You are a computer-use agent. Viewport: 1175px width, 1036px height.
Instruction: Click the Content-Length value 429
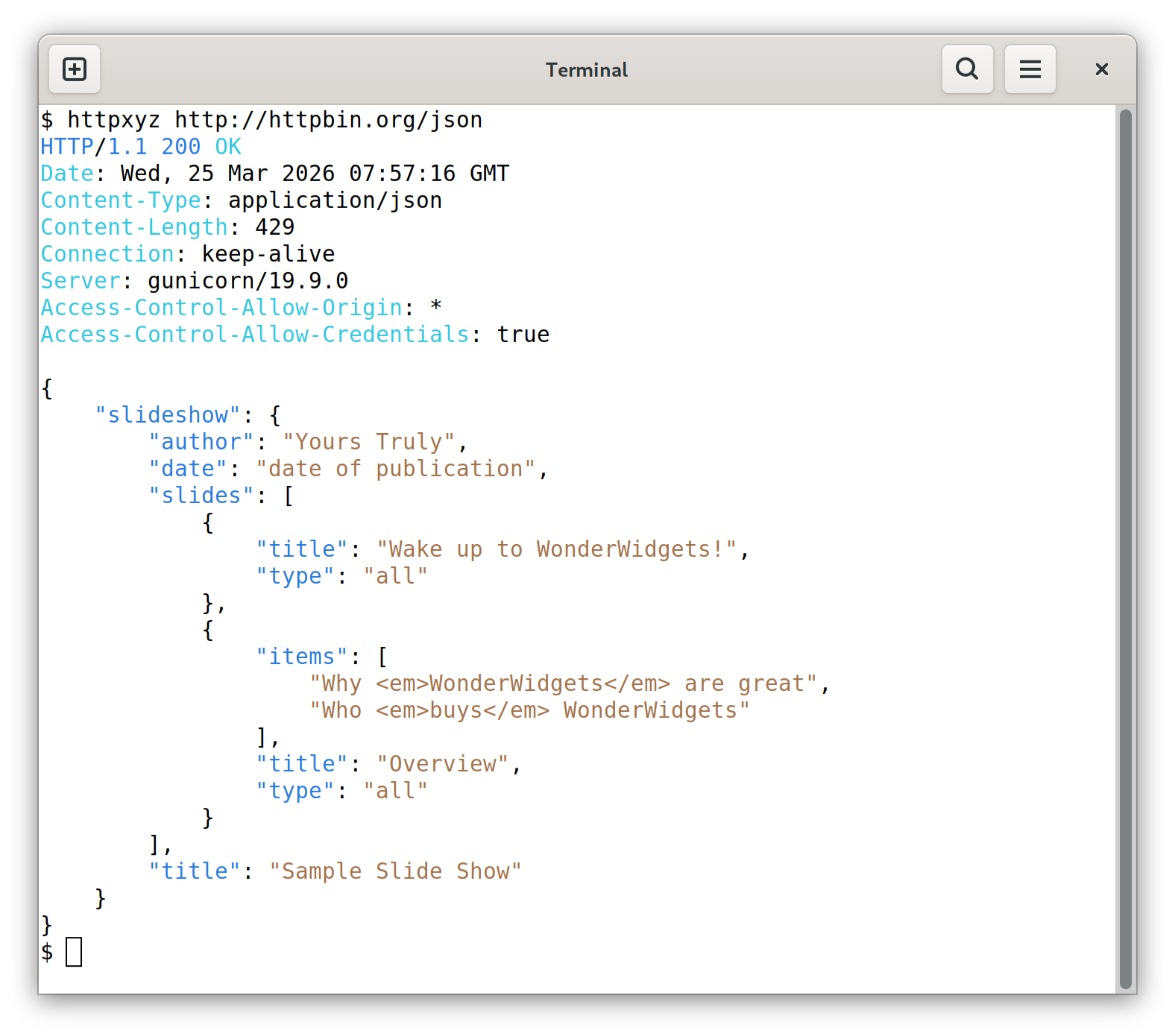click(275, 227)
